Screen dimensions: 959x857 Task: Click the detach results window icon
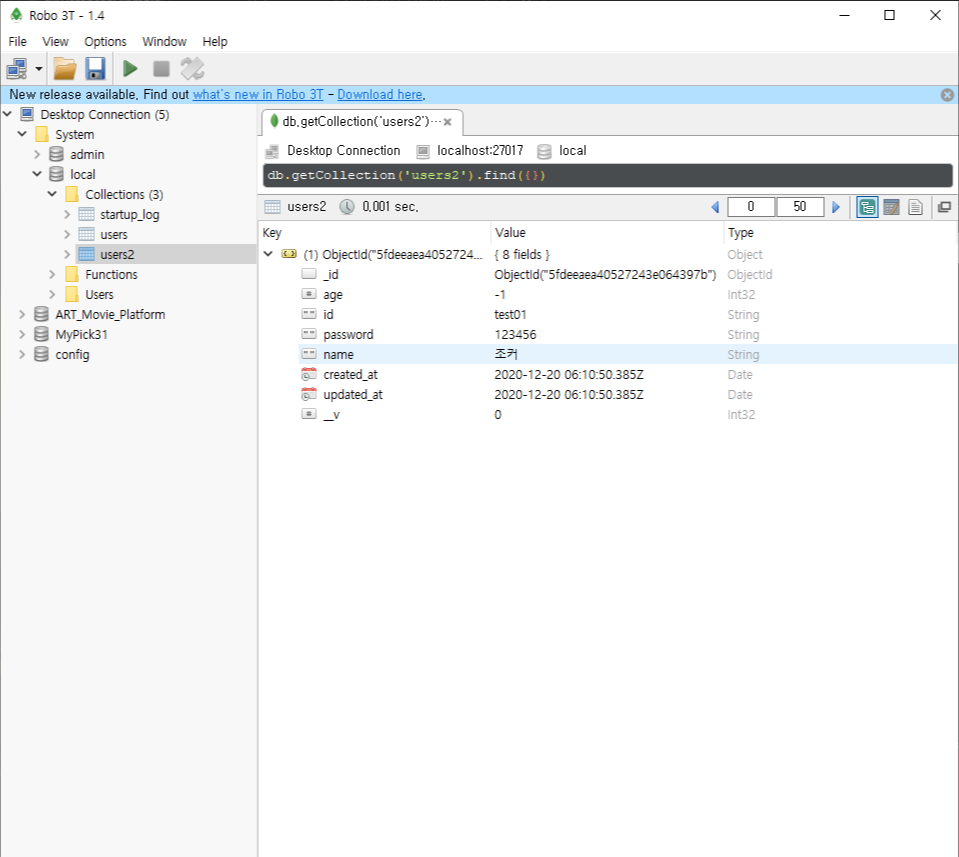[x=944, y=207]
